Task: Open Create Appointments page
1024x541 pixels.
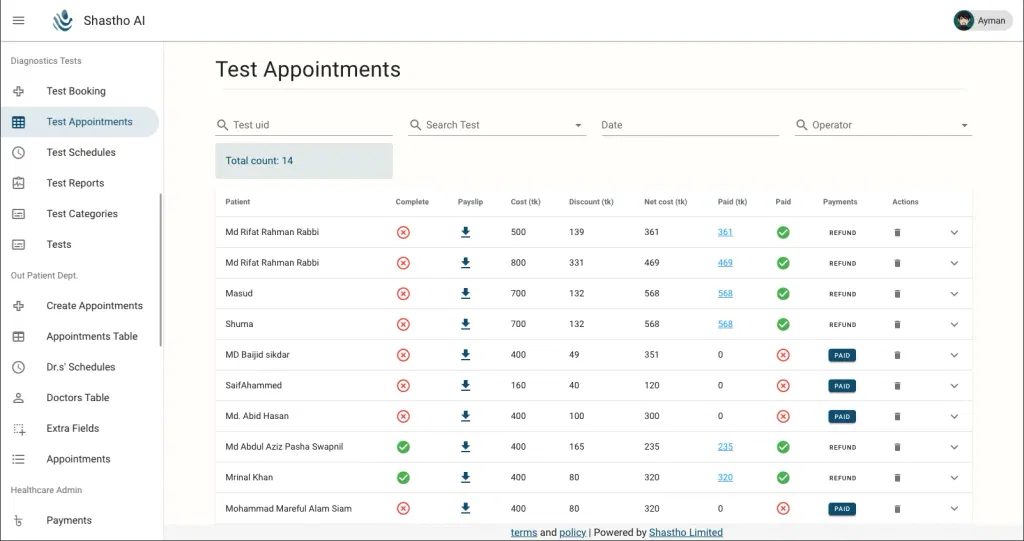Action: (94, 306)
